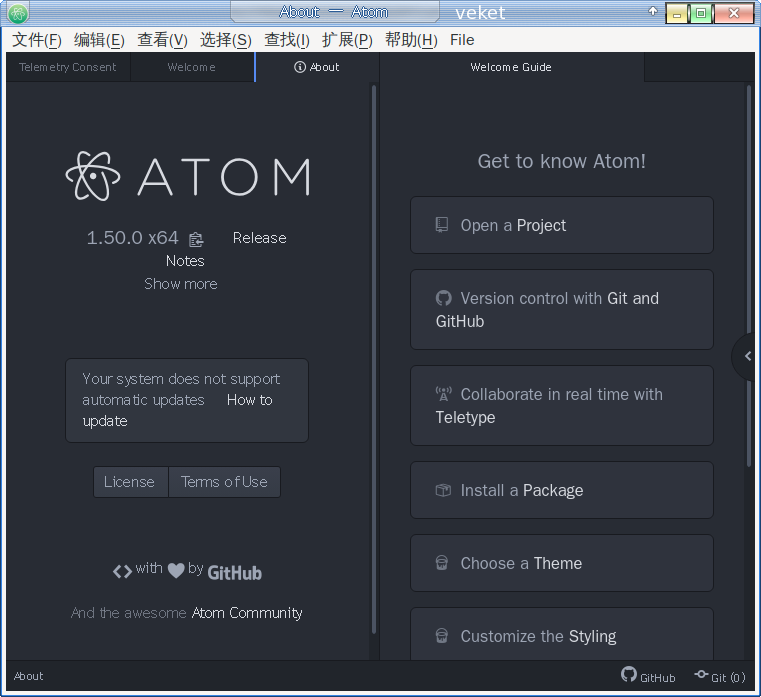Image resolution: width=761 pixels, height=697 pixels.
Task: Click the Git commit icon in the status bar
Action: pyautogui.click(x=701, y=674)
